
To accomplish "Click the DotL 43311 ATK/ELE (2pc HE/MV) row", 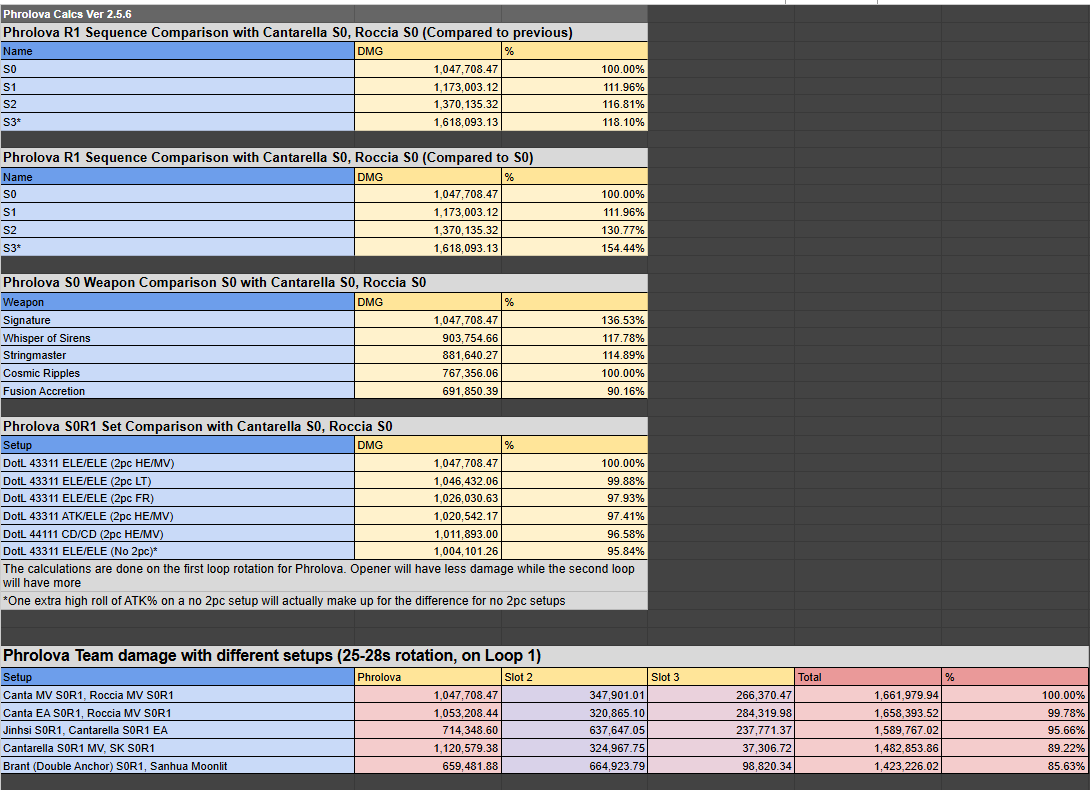I will click(177, 517).
